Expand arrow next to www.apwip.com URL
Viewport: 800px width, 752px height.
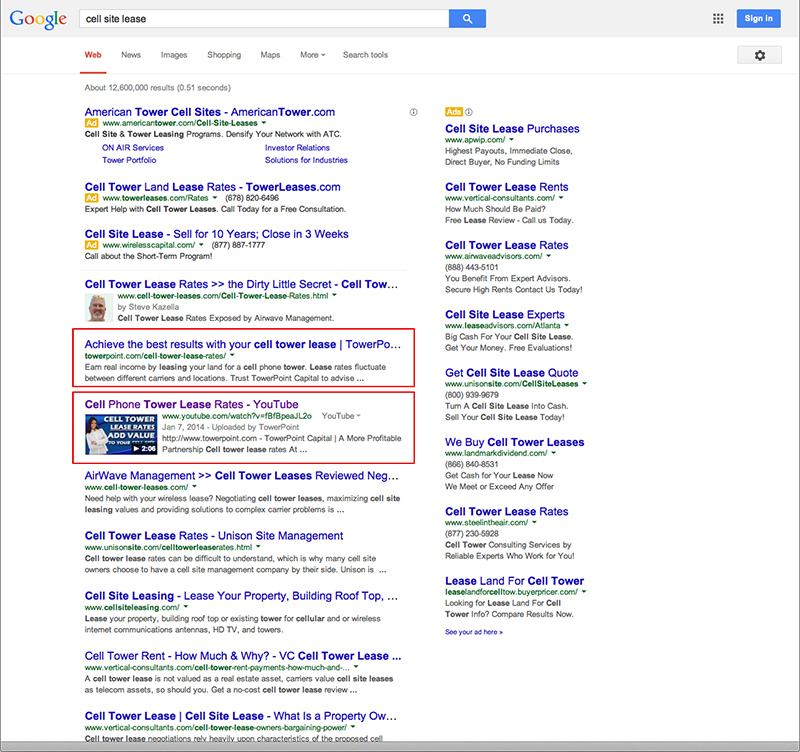(x=511, y=140)
